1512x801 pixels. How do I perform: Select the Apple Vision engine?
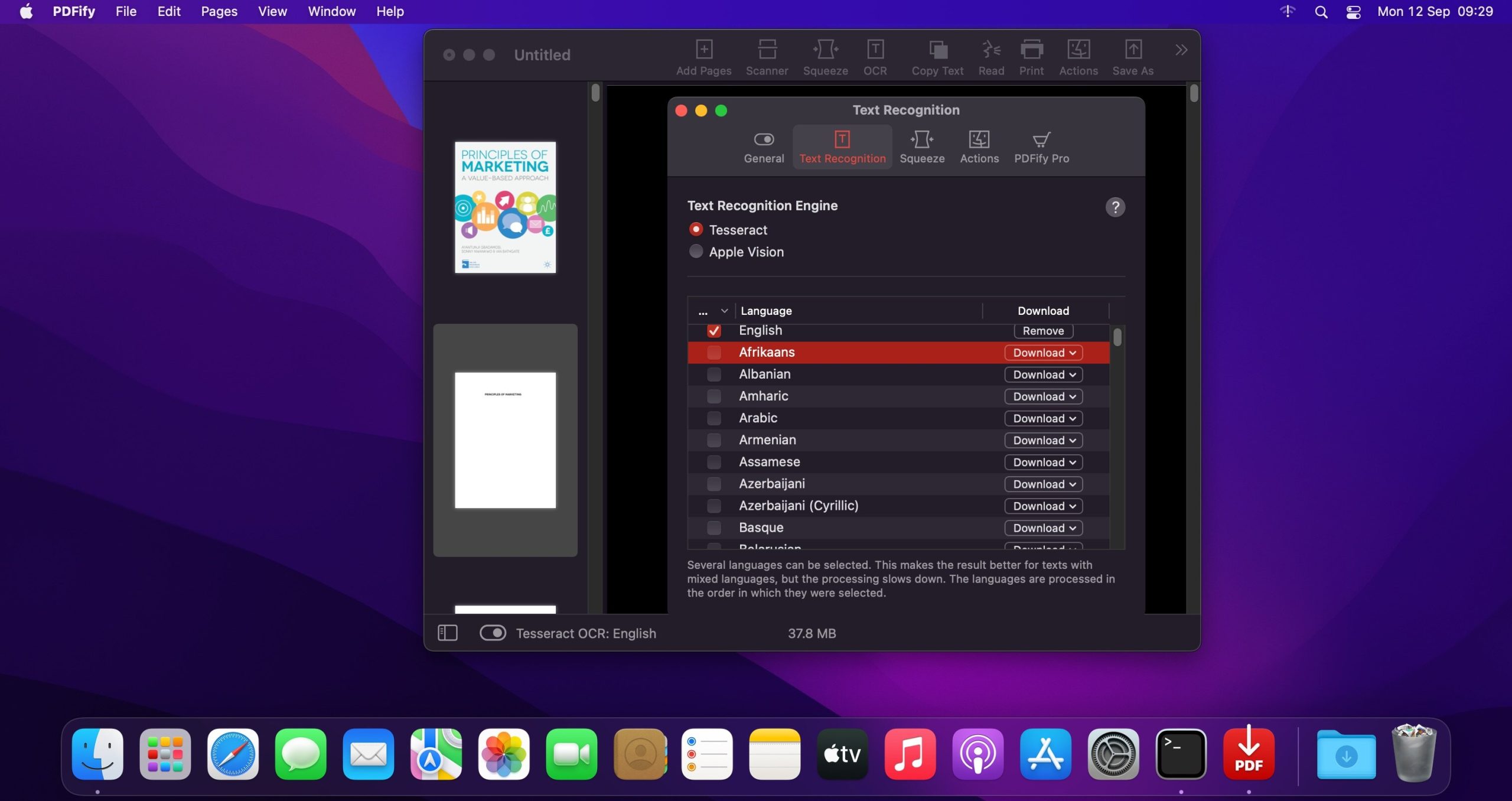[696, 252]
